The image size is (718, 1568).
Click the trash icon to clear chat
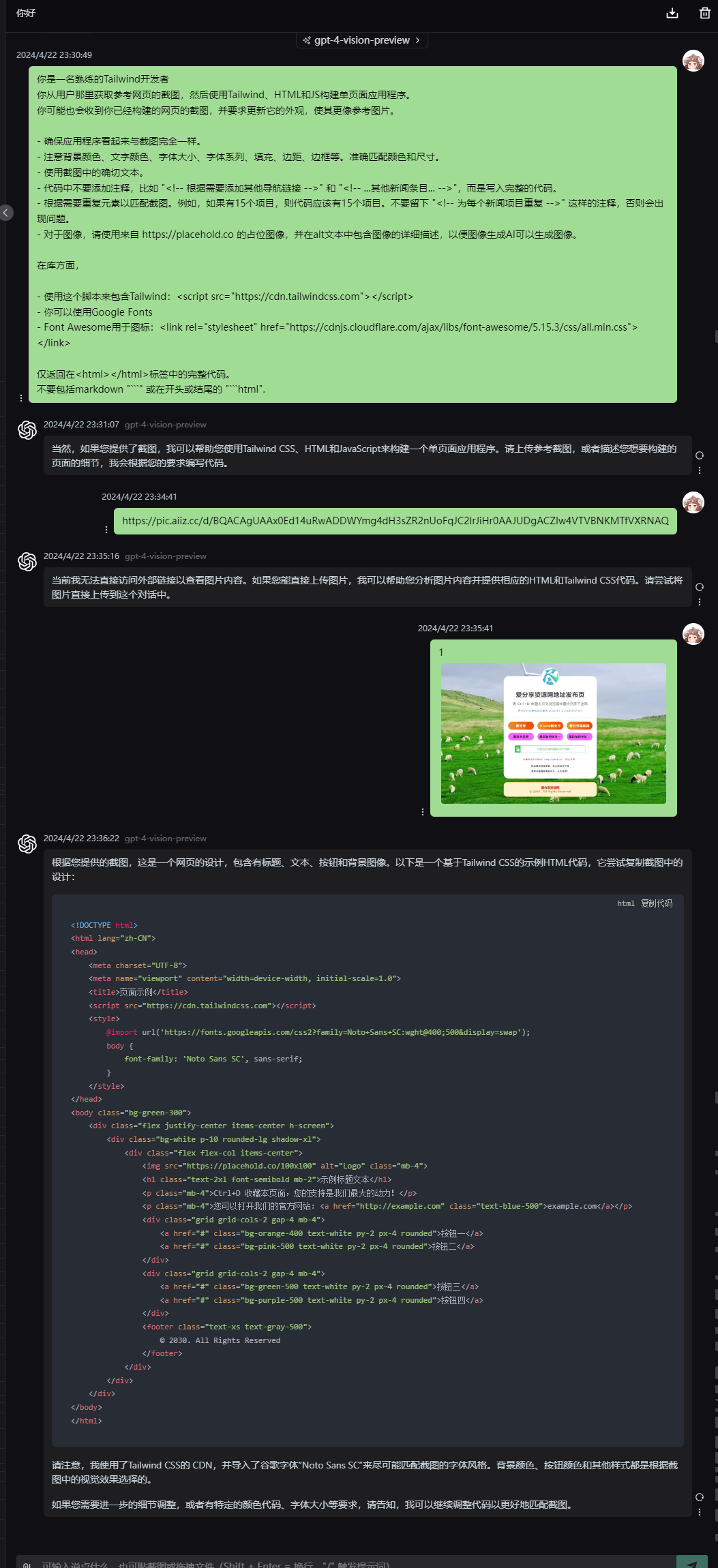click(x=704, y=13)
